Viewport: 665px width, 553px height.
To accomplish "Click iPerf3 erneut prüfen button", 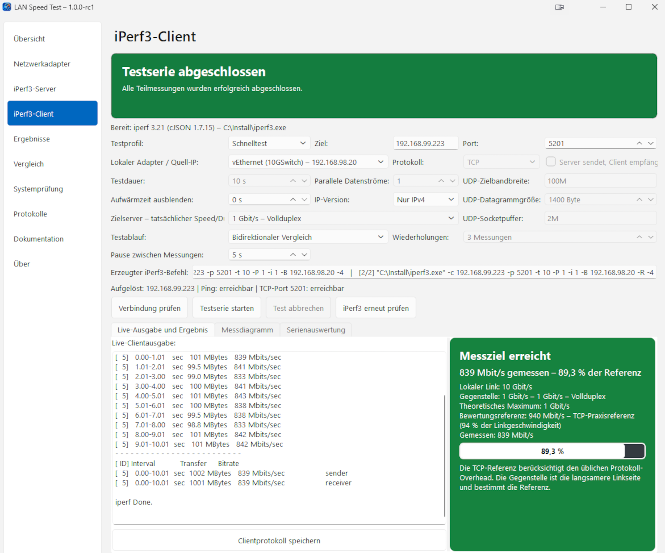I will point(376,308).
